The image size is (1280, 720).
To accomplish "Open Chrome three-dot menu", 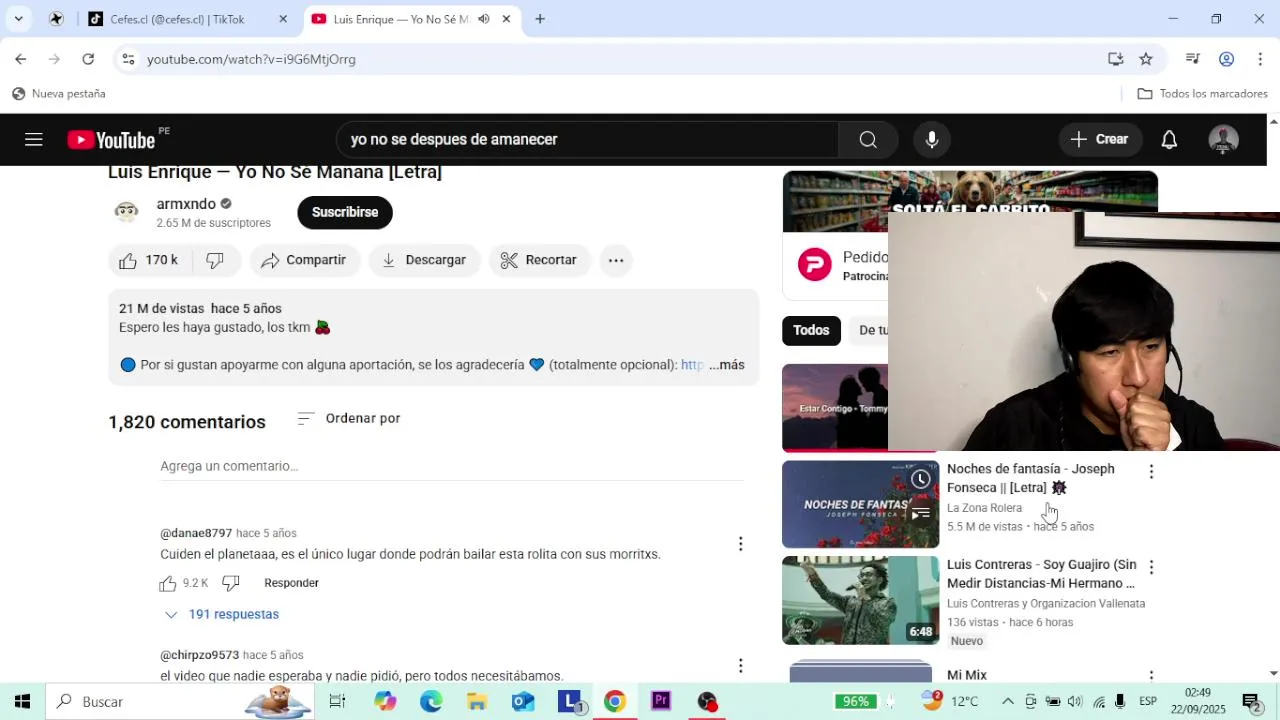I will [1260, 59].
